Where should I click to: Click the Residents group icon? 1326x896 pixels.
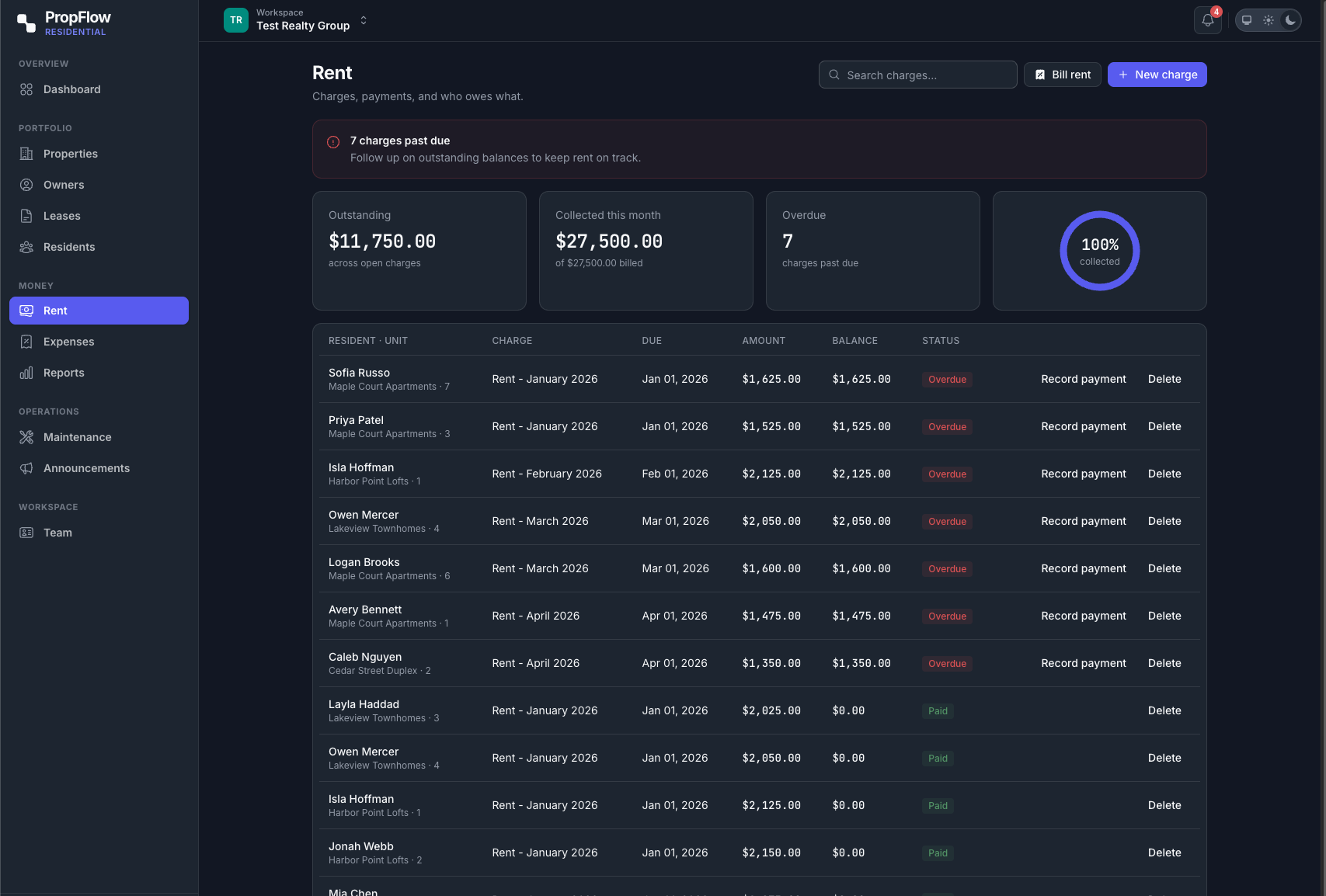[26, 247]
